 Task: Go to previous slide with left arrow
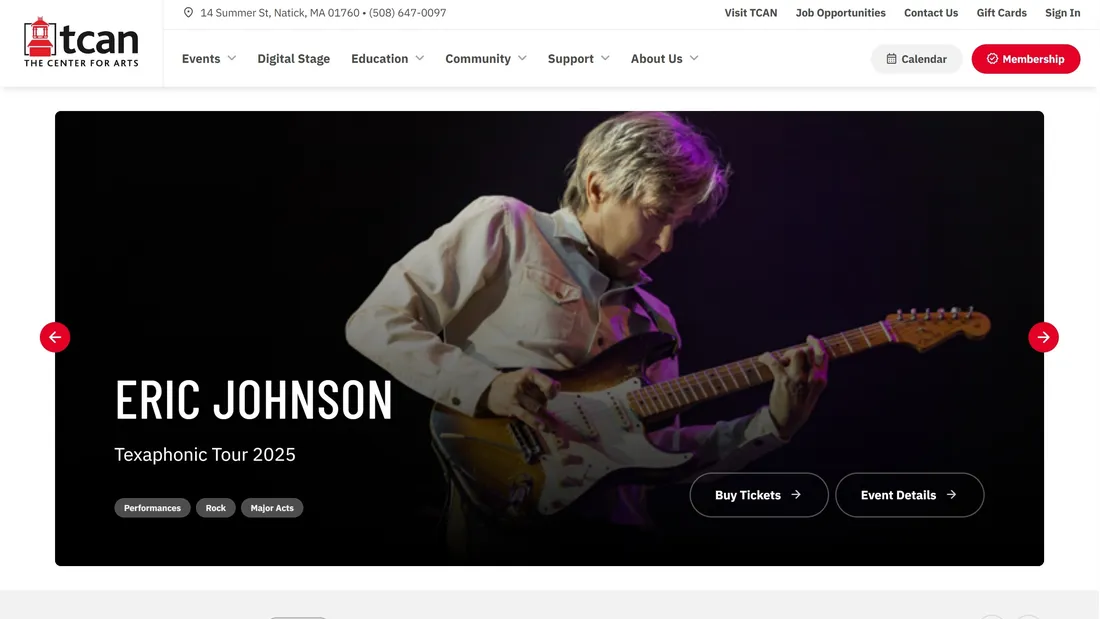(x=55, y=337)
